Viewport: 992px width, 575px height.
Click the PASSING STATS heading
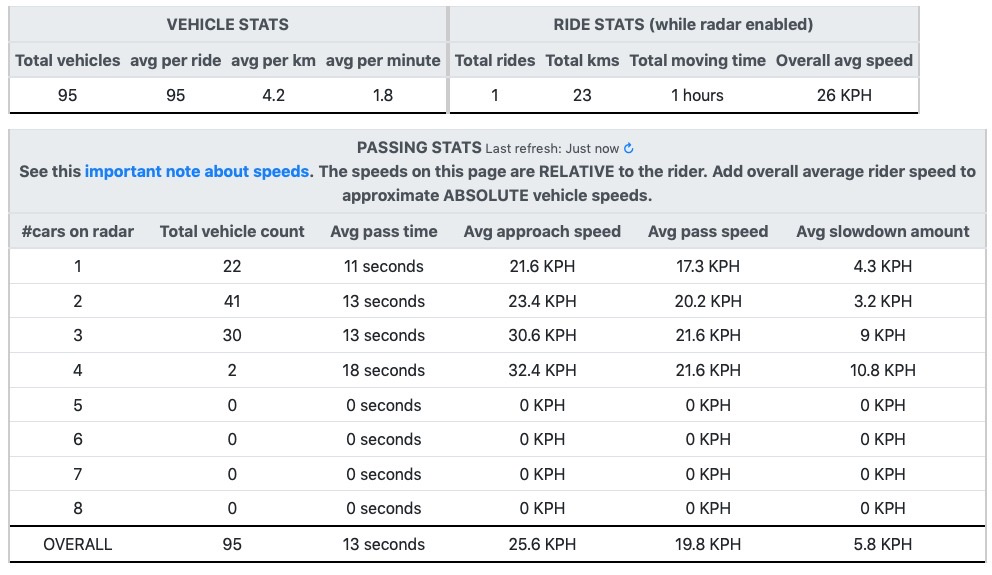(419, 147)
